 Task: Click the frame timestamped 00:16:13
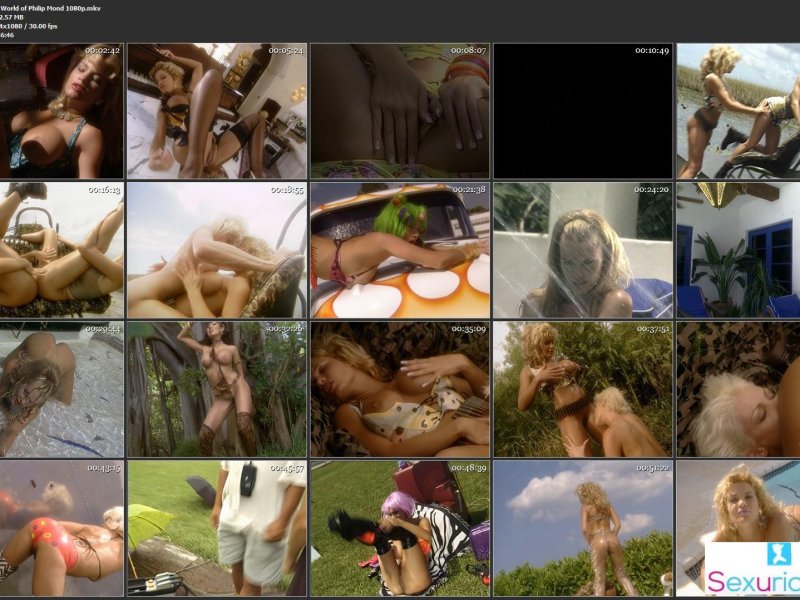(61, 250)
